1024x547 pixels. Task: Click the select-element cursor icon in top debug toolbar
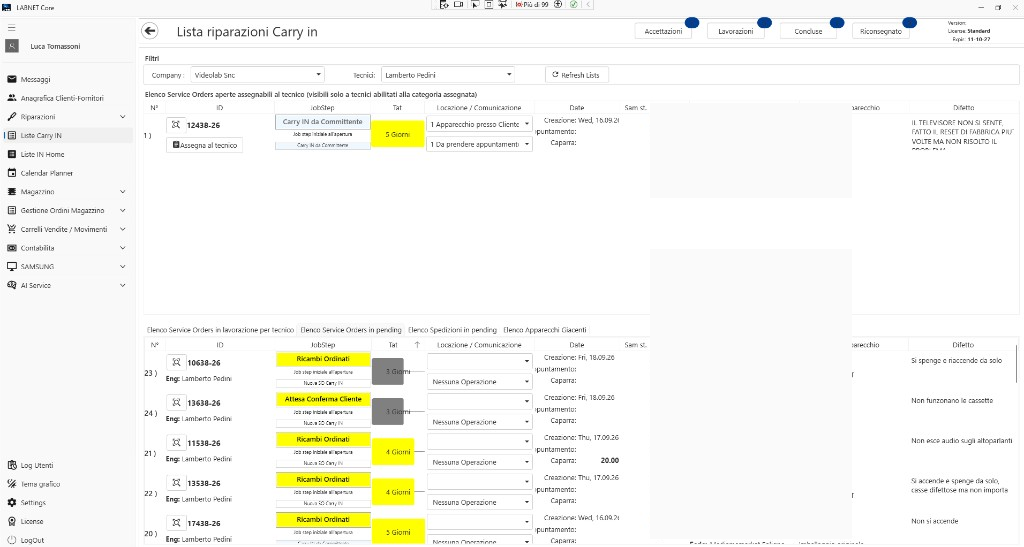coord(474,4)
